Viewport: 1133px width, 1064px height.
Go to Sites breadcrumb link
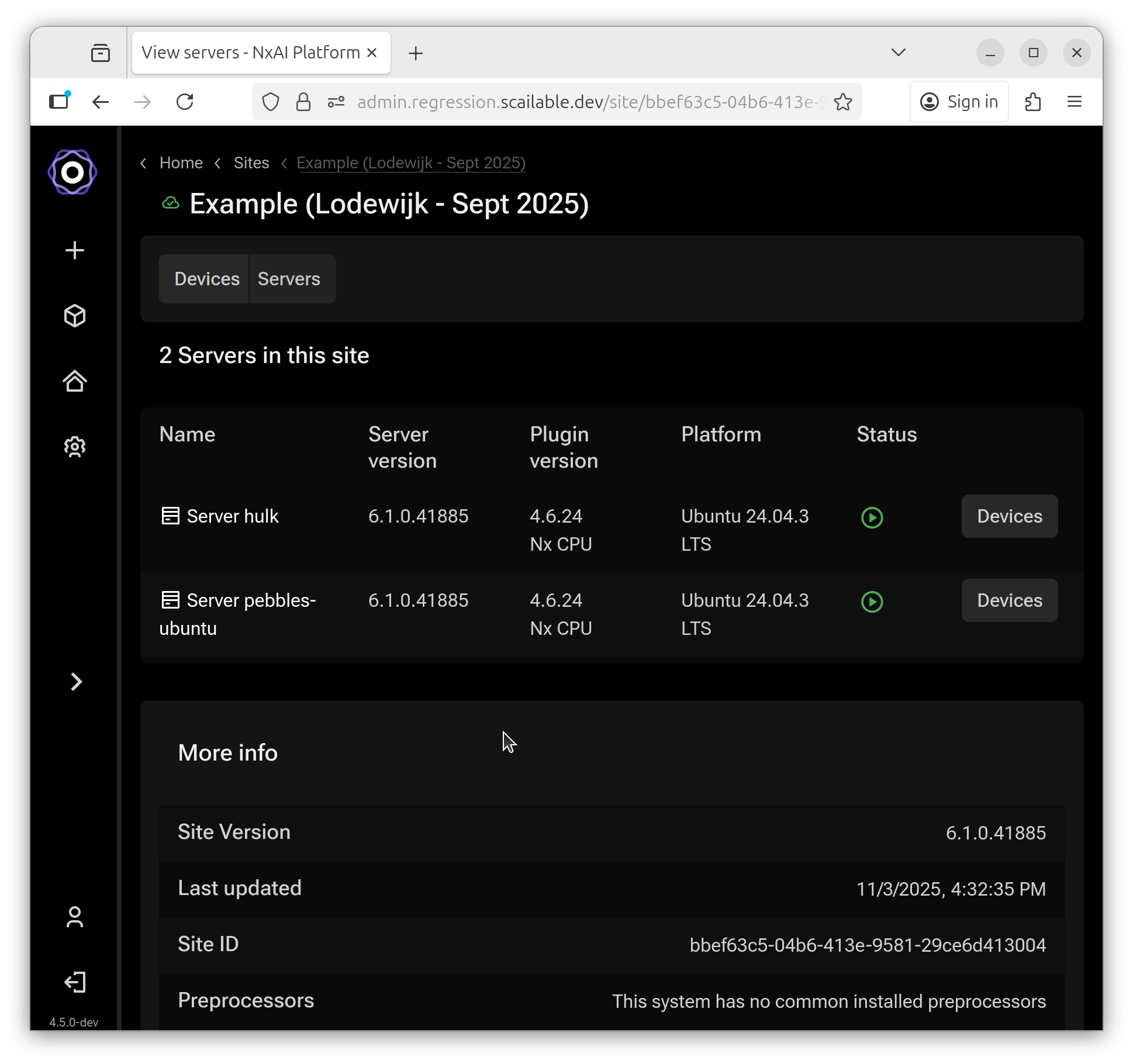pos(251,163)
